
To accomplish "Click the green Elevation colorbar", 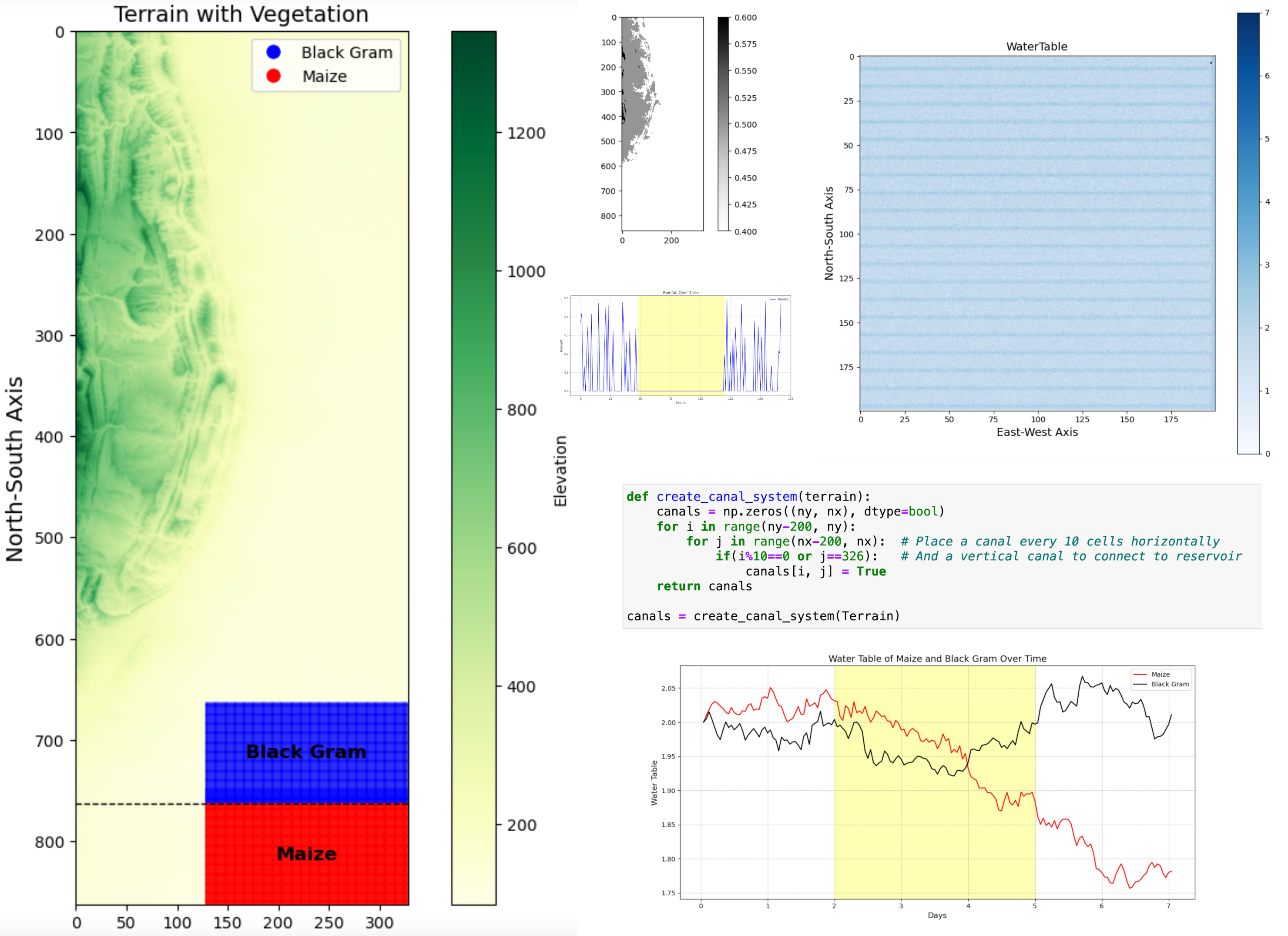I will coord(473,468).
